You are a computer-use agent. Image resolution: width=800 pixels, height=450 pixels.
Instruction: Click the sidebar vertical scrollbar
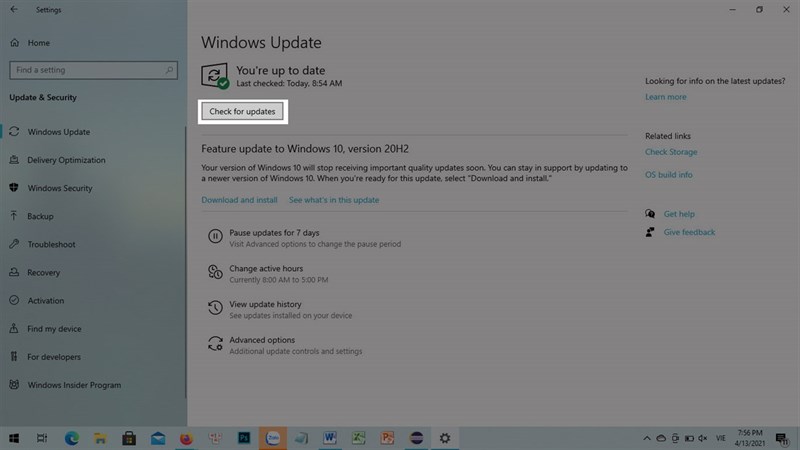click(186, 263)
